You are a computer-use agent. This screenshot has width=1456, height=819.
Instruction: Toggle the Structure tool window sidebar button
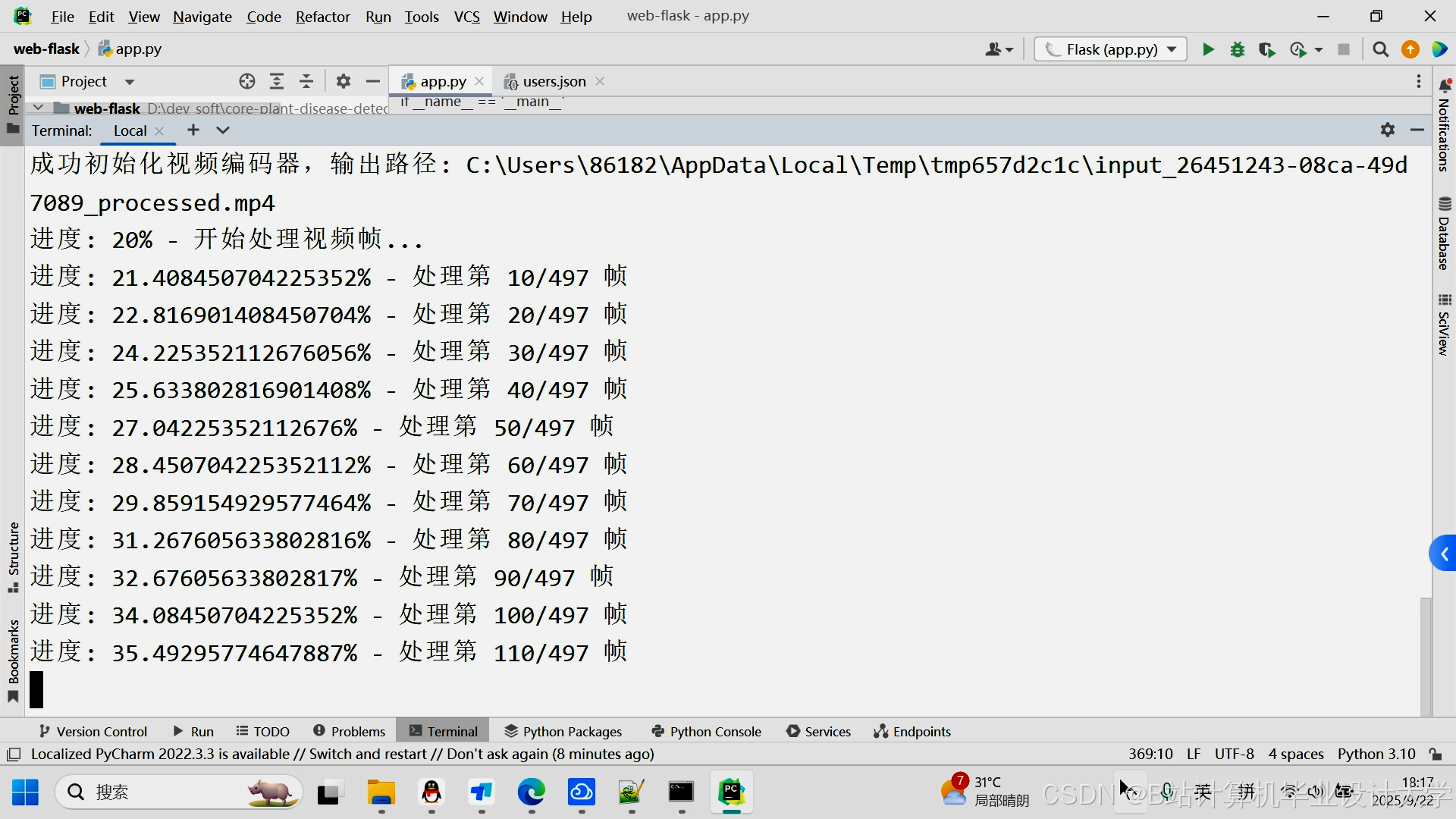click(x=13, y=556)
